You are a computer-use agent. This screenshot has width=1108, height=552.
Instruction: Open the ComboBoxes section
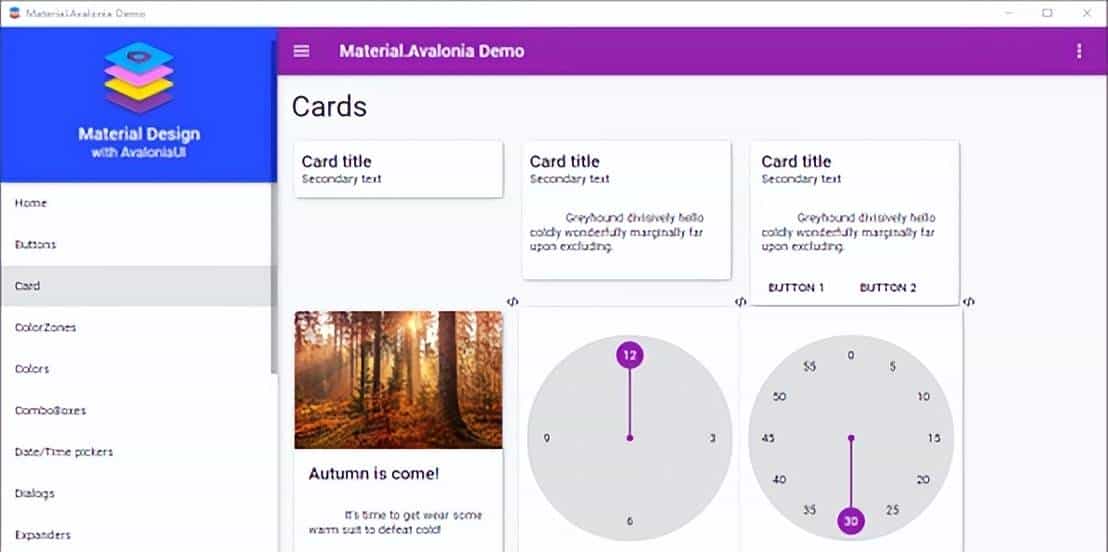pyautogui.click(x=50, y=410)
